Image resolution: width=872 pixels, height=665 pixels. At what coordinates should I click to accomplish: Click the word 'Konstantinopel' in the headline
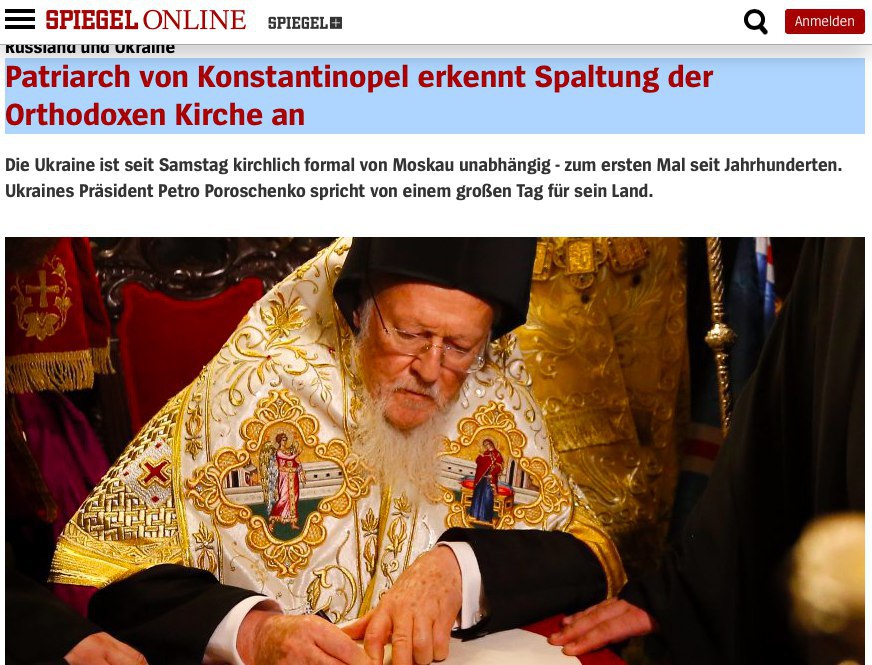pyautogui.click(x=303, y=77)
